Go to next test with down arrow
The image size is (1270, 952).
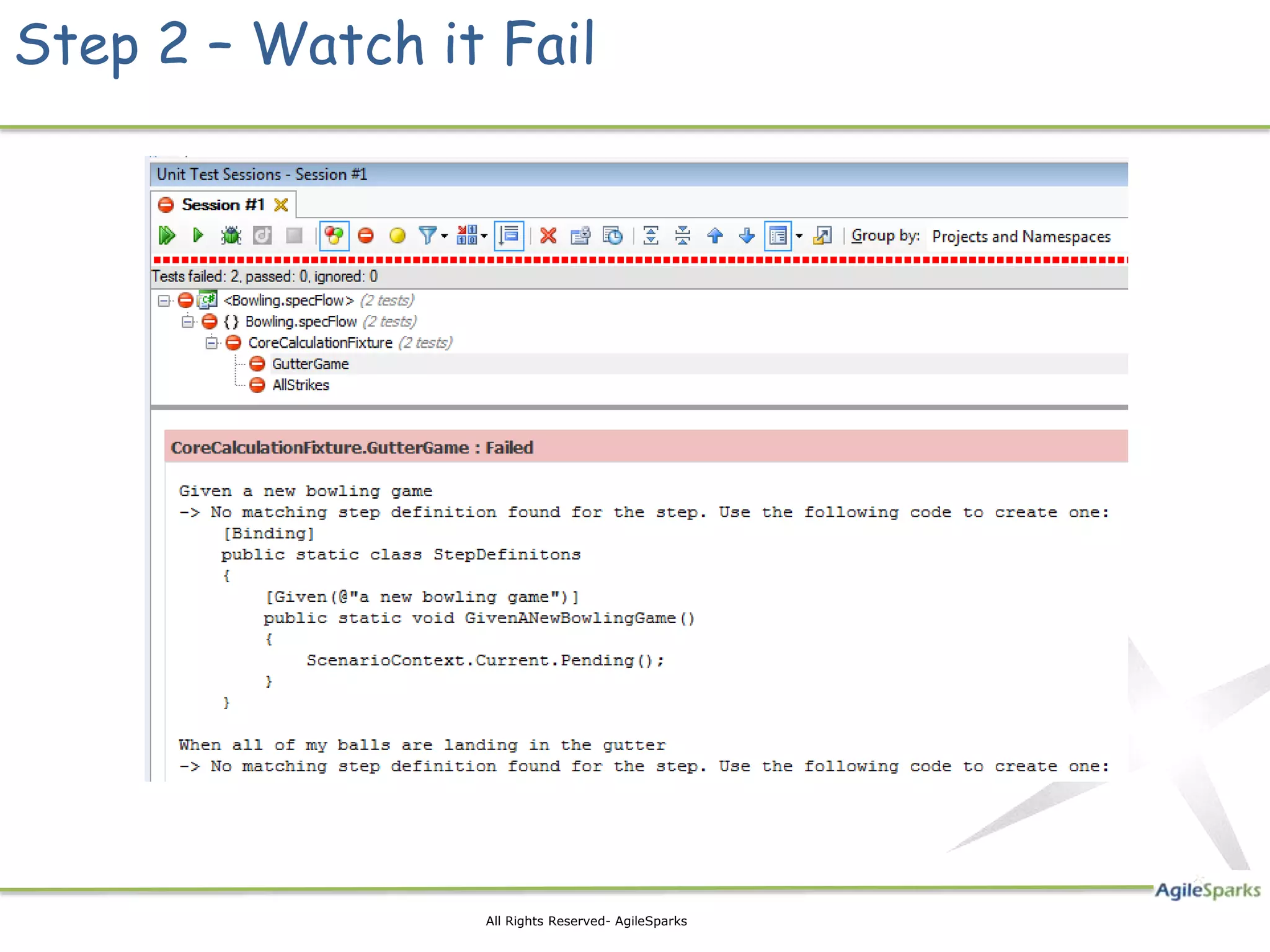(x=747, y=236)
